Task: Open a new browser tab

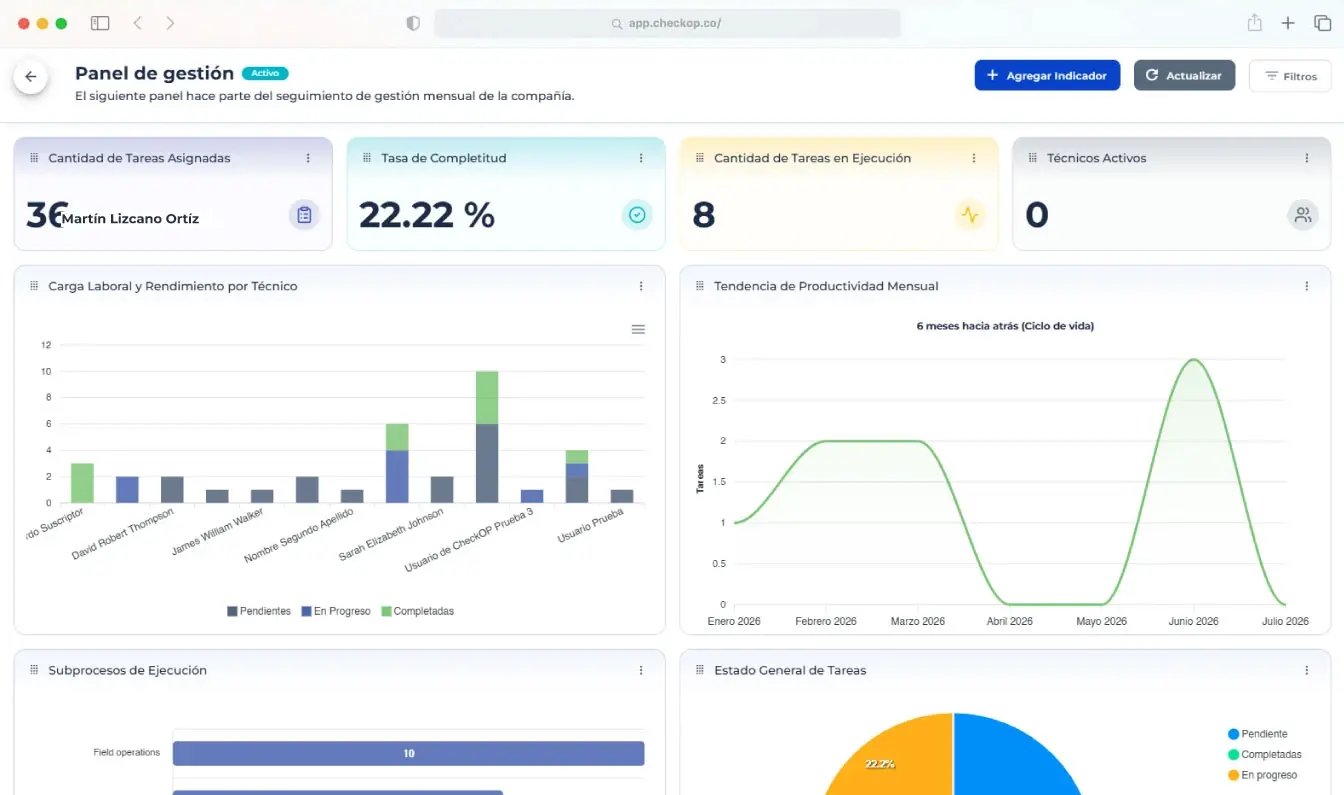Action: tap(1288, 23)
